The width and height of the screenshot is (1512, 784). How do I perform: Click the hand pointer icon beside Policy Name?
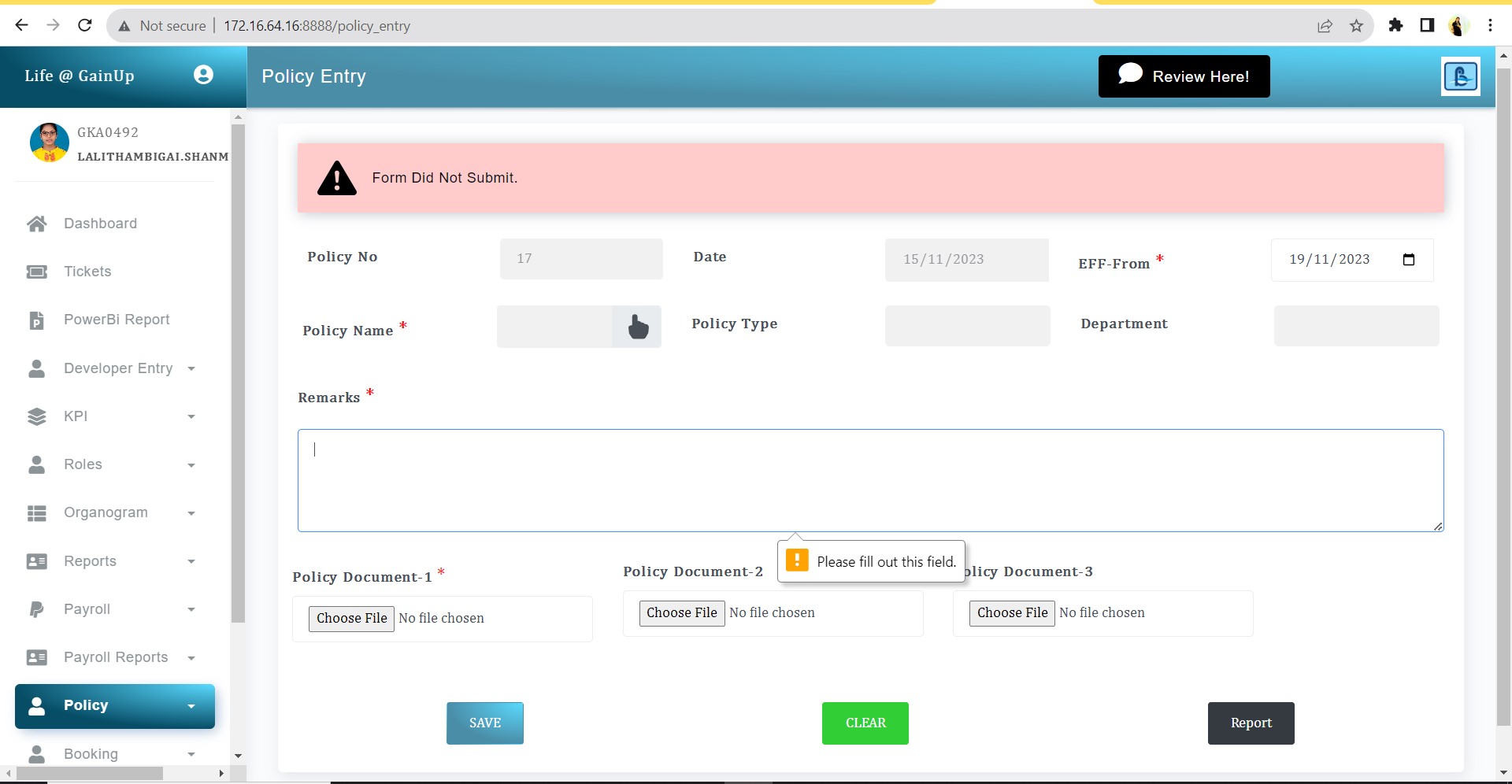[637, 327]
